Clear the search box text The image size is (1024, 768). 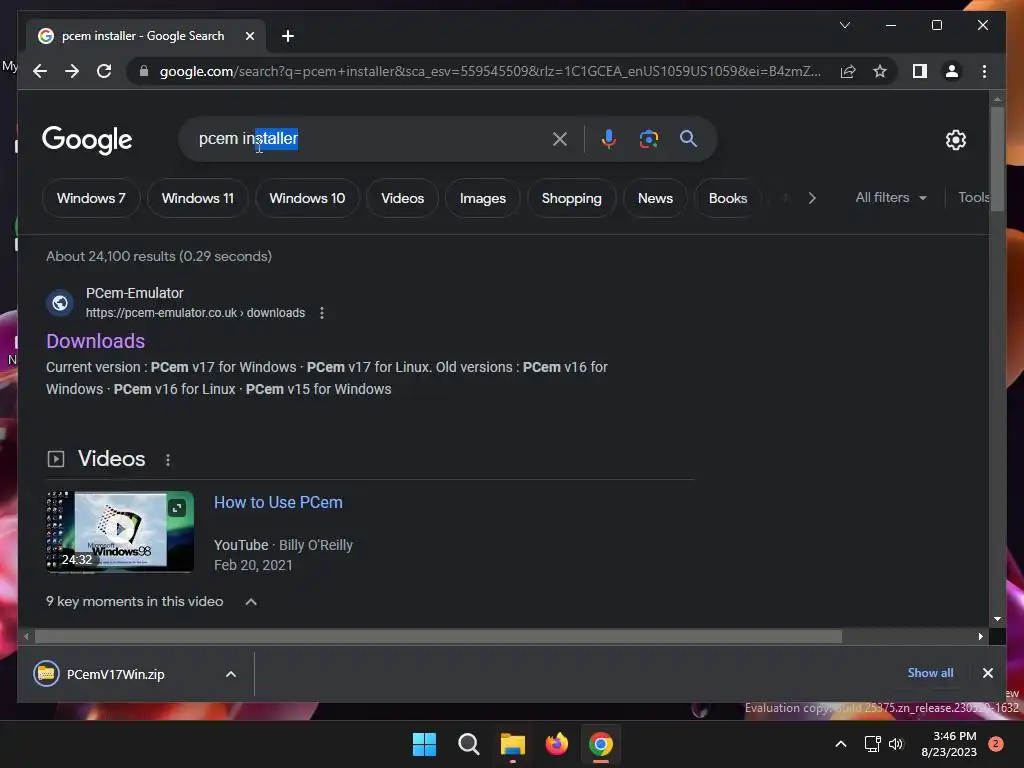[560, 138]
